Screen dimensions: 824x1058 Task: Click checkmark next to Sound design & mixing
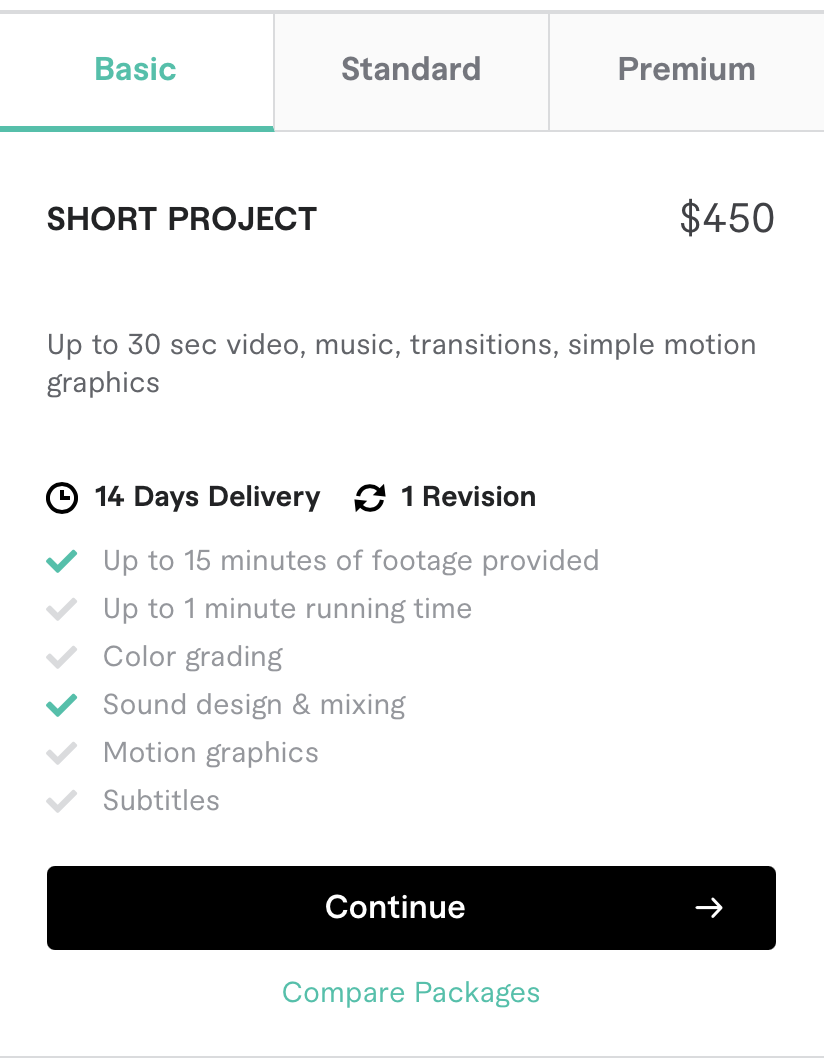62,705
